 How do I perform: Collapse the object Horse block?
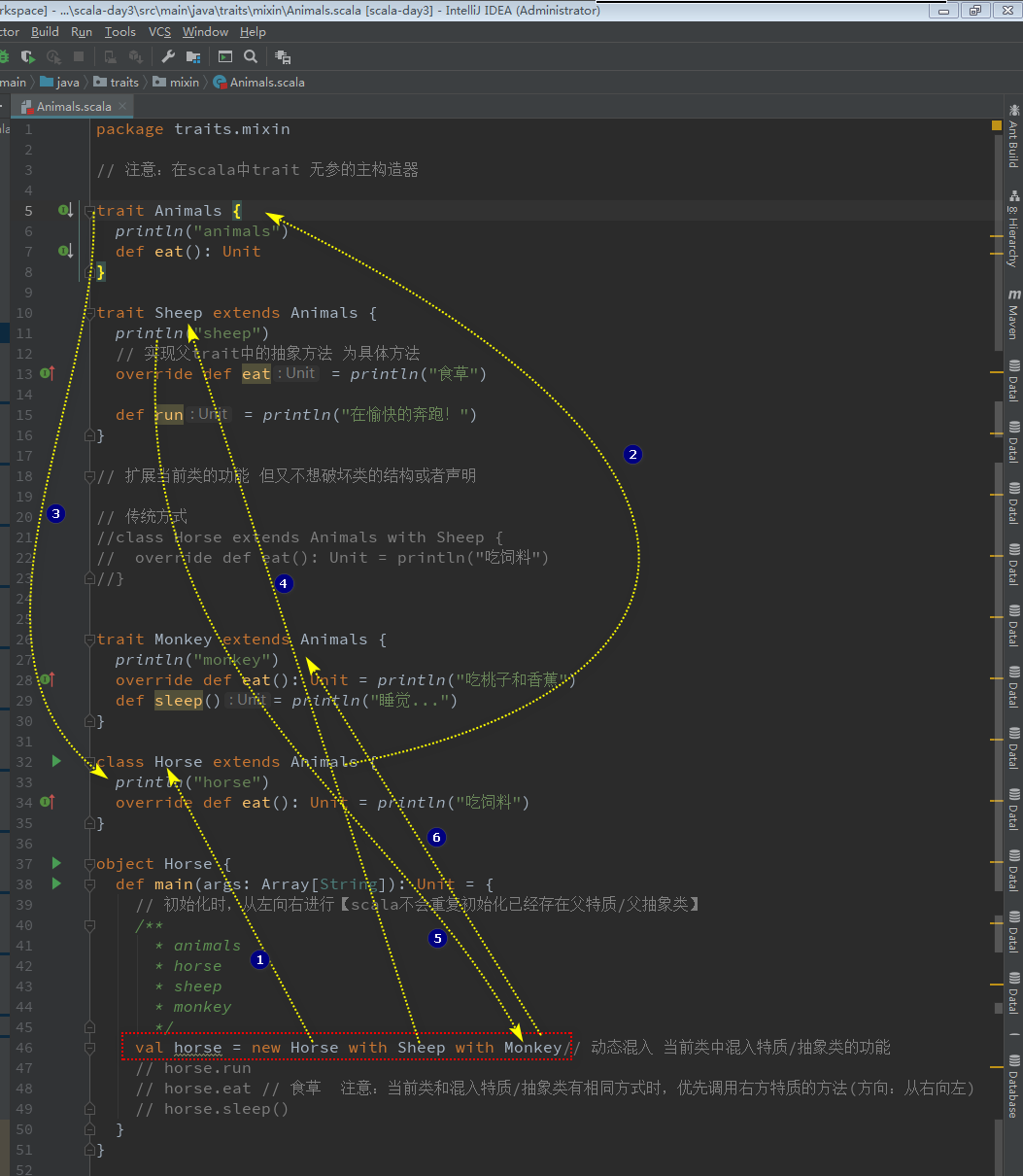pyautogui.click(x=89, y=864)
